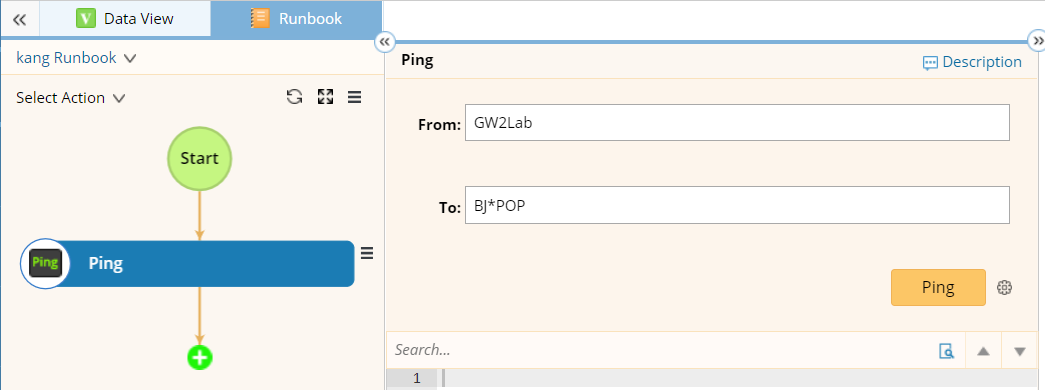Click the search-in-results magnifier icon
The height and width of the screenshot is (390, 1045).
(946, 351)
